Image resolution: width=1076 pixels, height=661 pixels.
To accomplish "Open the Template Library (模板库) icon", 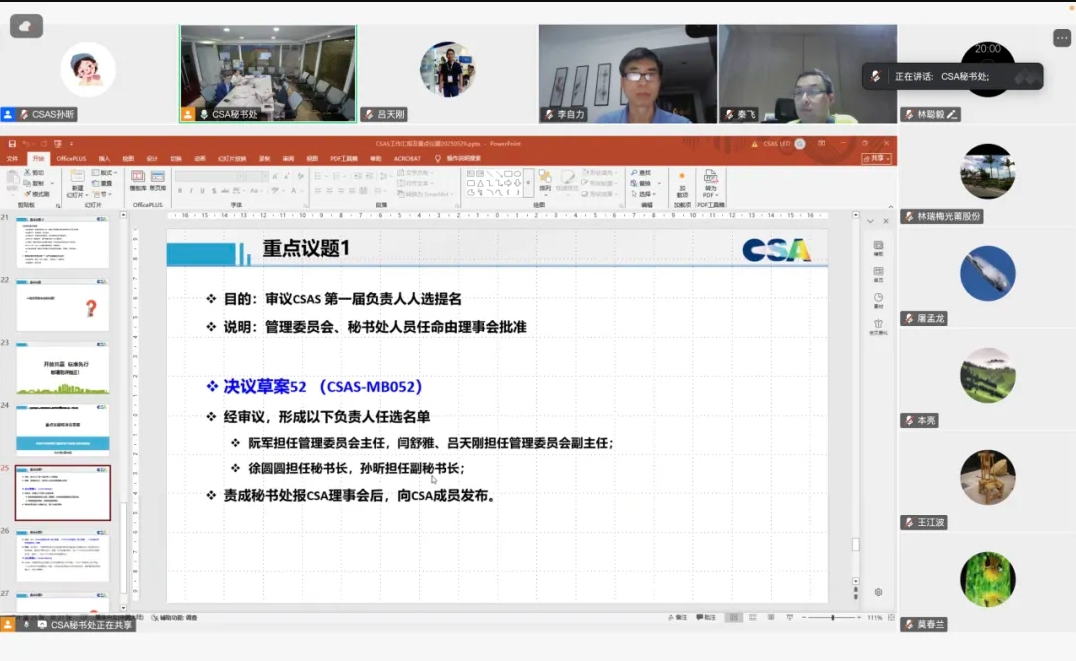I will point(138,177).
